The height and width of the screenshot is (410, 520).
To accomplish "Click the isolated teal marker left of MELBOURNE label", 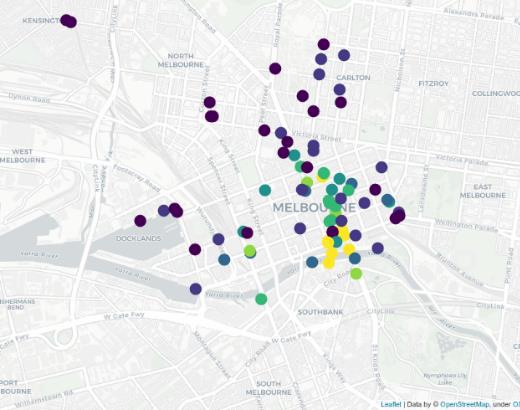I will pyautogui.click(x=265, y=190).
